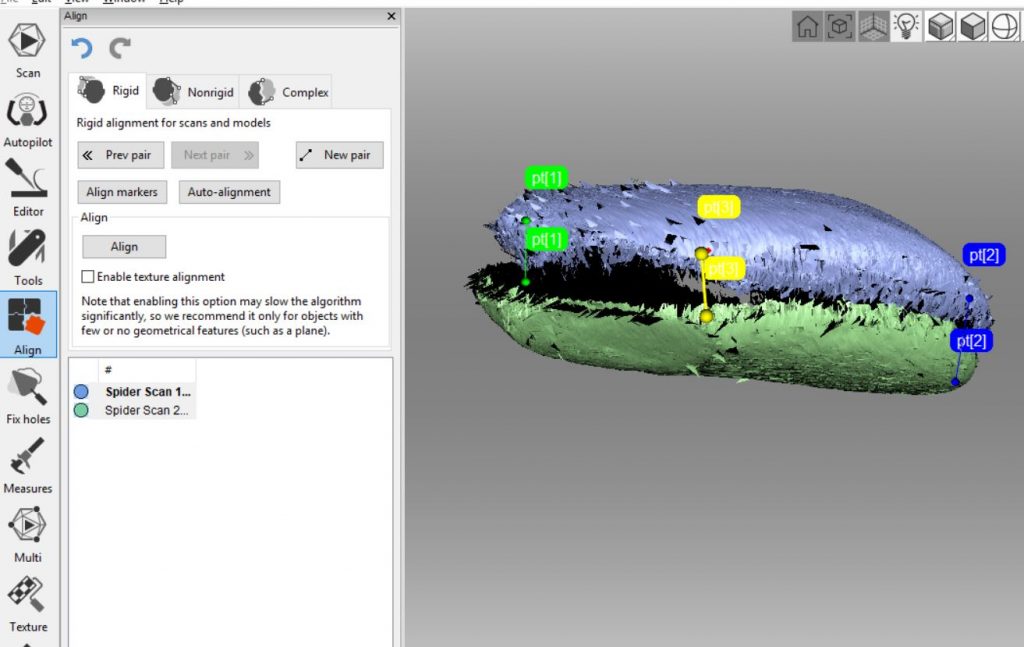Click the second cube view icon
The height and width of the screenshot is (647, 1024).
(x=973, y=27)
